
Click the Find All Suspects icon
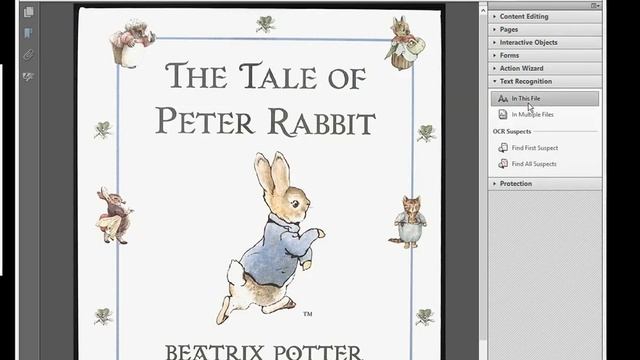tap(503, 164)
